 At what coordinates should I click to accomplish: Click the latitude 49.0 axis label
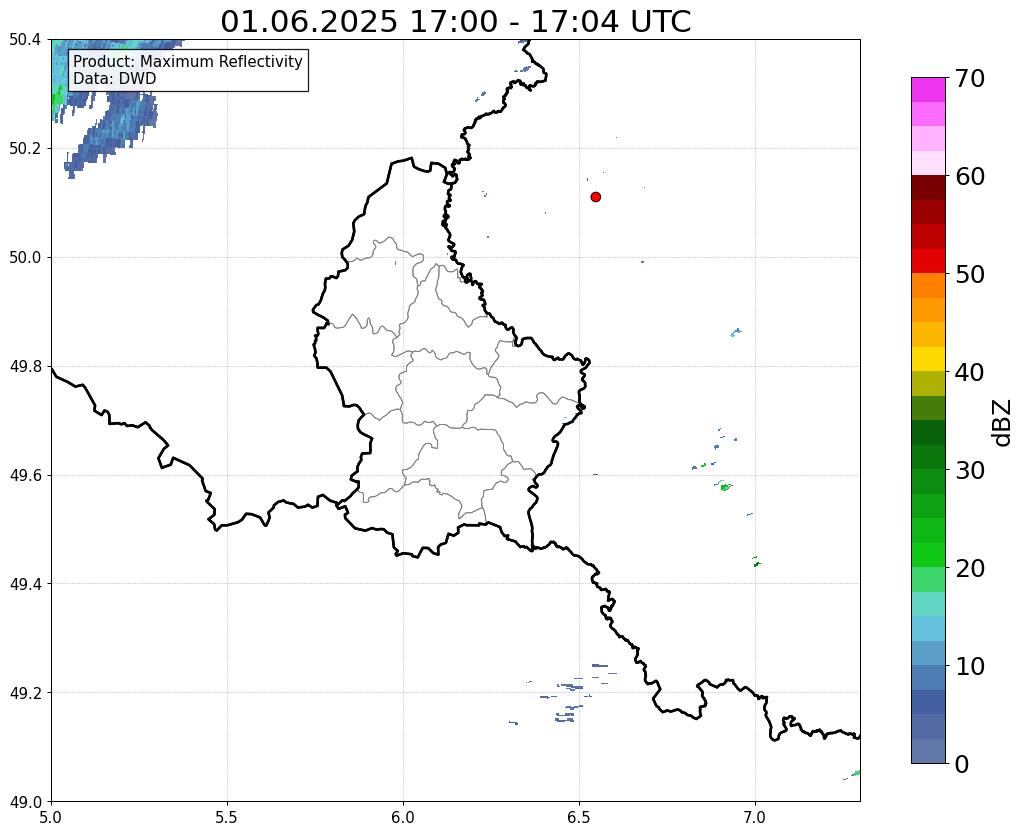coord(25,802)
